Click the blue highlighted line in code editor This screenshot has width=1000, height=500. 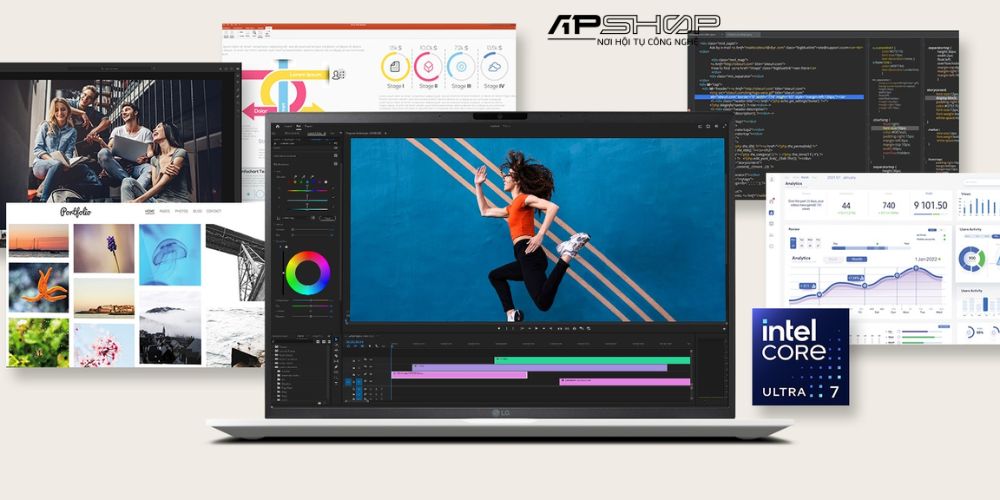[x=778, y=97]
